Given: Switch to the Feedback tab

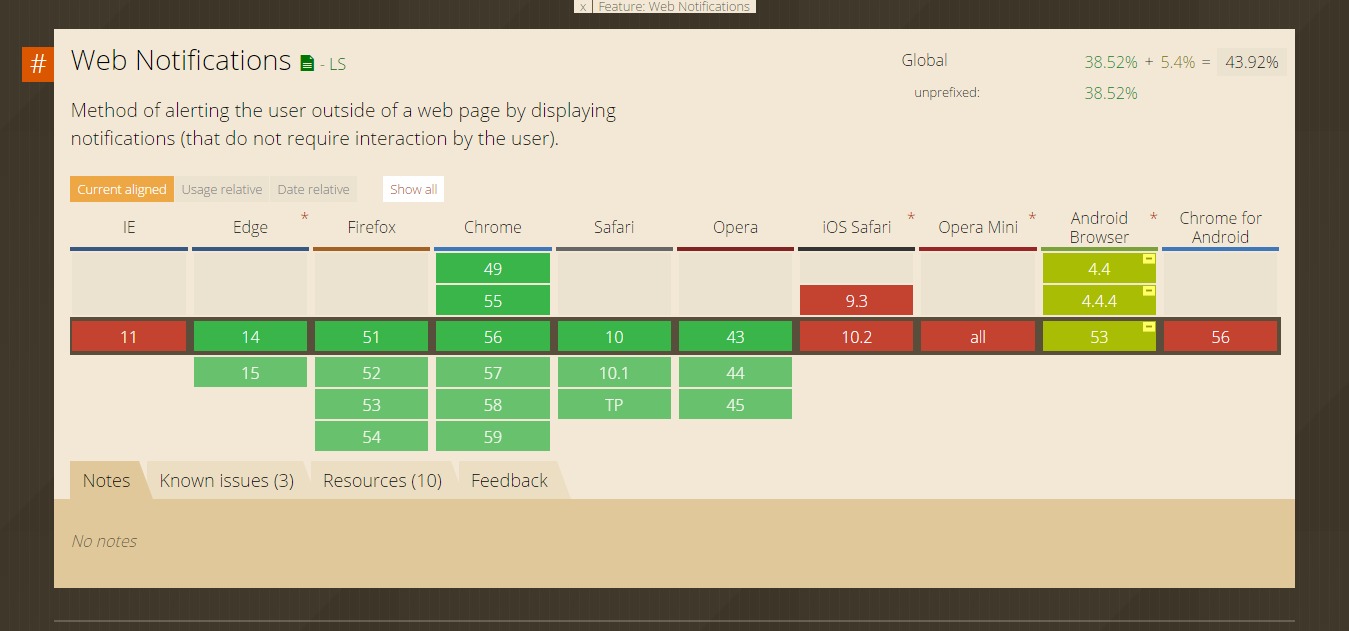Looking at the screenshot, I should [x=509, y=481].
